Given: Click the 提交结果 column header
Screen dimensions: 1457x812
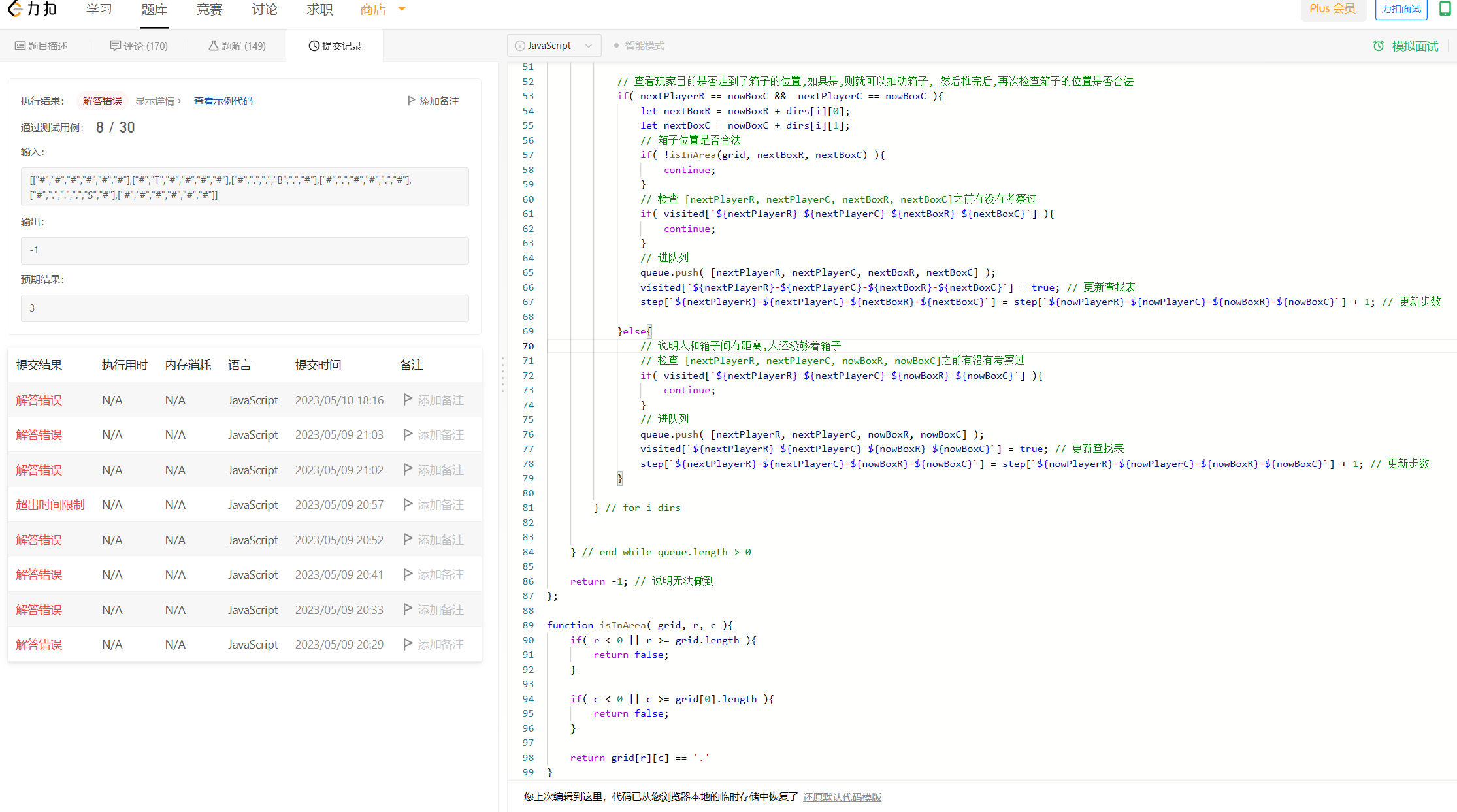Looking at the screenshot, I should click(x=39, y=365).
